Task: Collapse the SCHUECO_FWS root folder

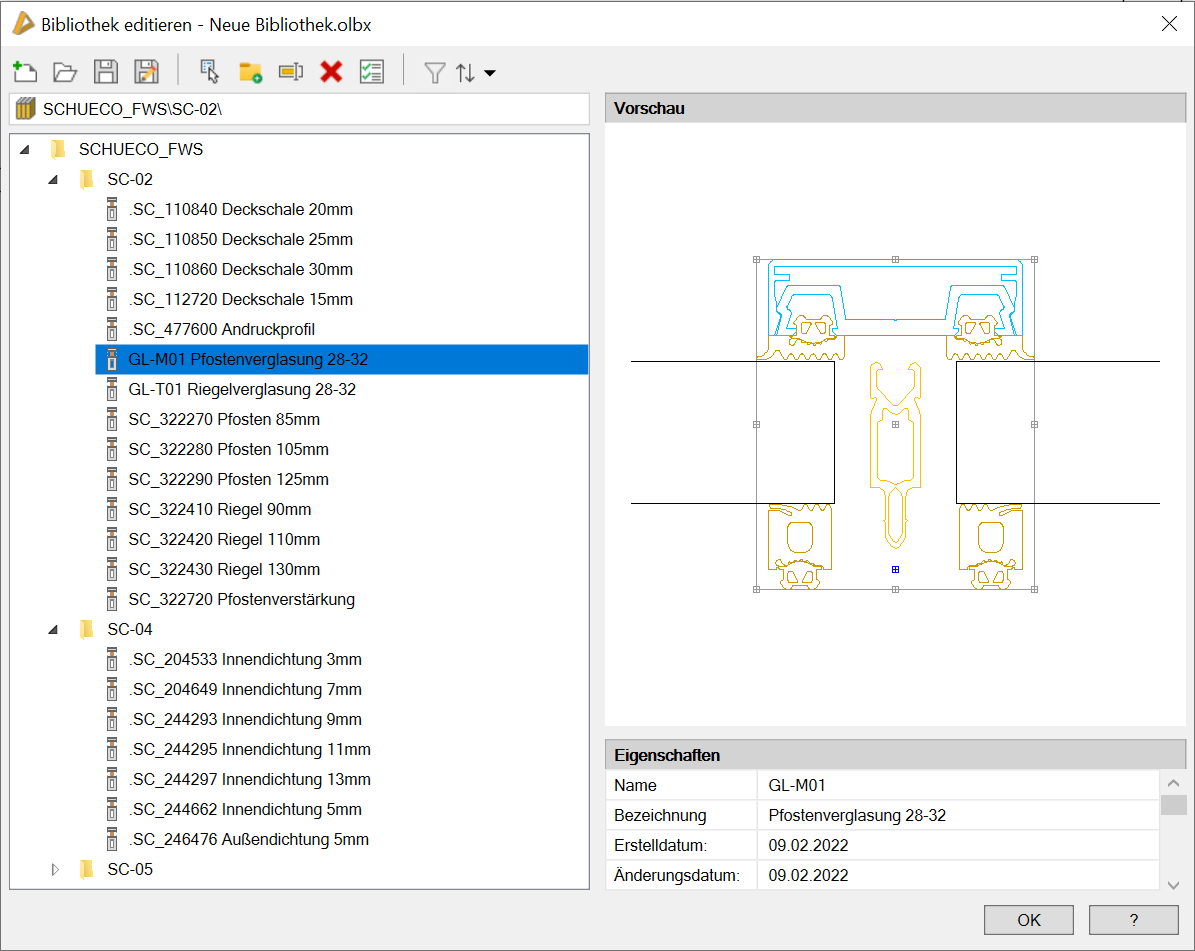Action: point(25,150)
